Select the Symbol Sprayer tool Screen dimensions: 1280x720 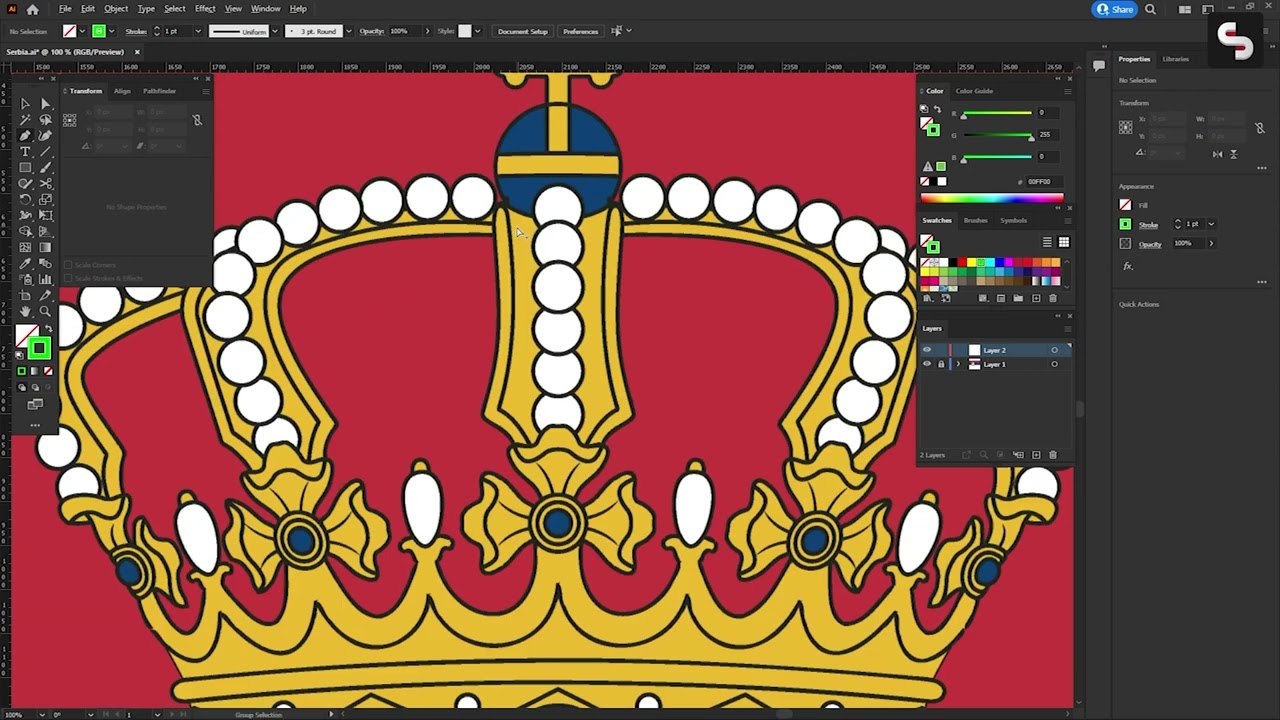point(25,280)
